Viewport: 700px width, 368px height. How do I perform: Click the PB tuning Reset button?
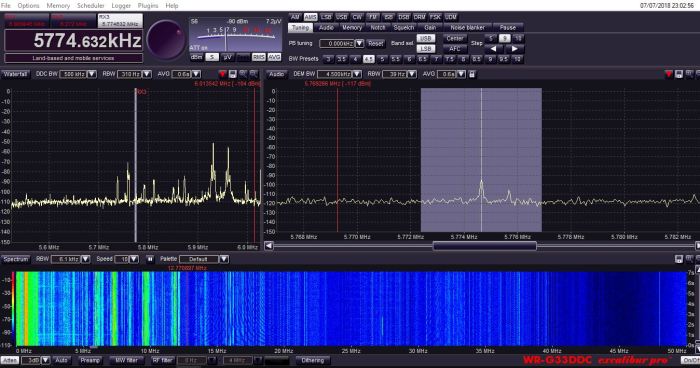coord(375,43)
